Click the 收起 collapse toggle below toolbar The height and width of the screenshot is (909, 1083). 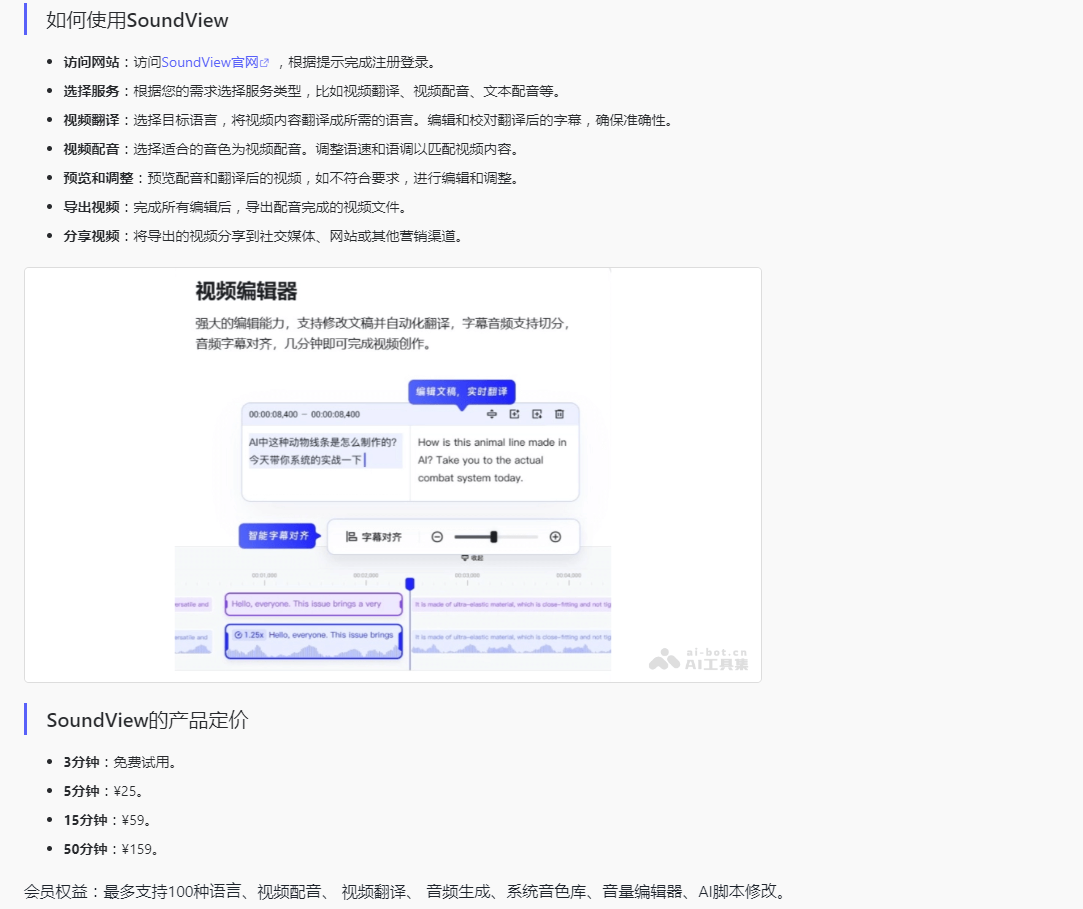(x=472, y=557)
